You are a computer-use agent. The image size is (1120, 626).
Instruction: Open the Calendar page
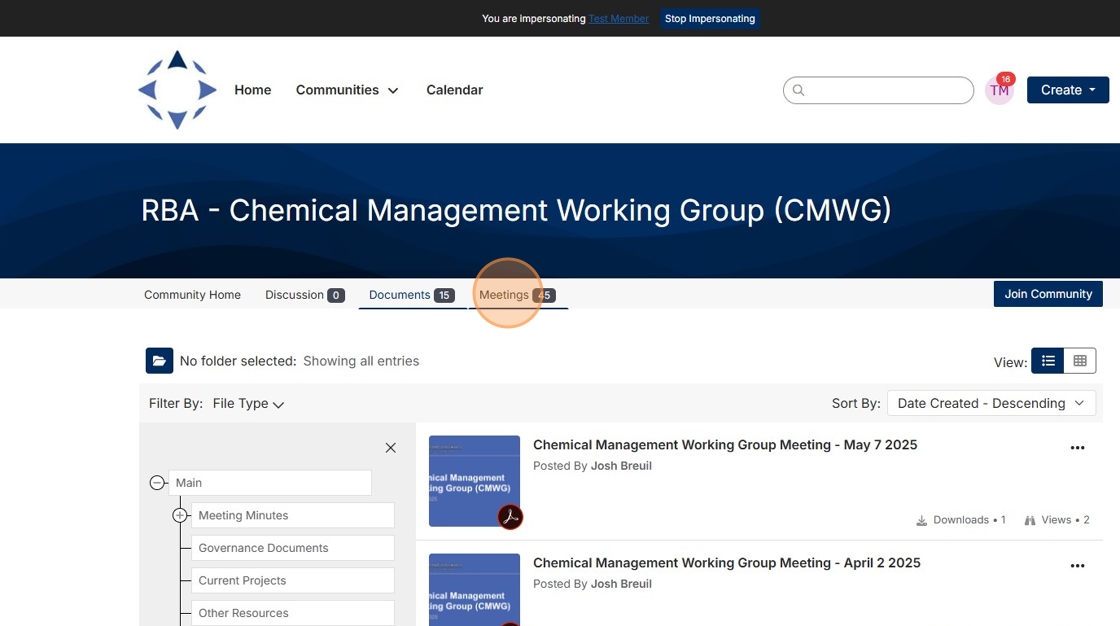point(454,90)
